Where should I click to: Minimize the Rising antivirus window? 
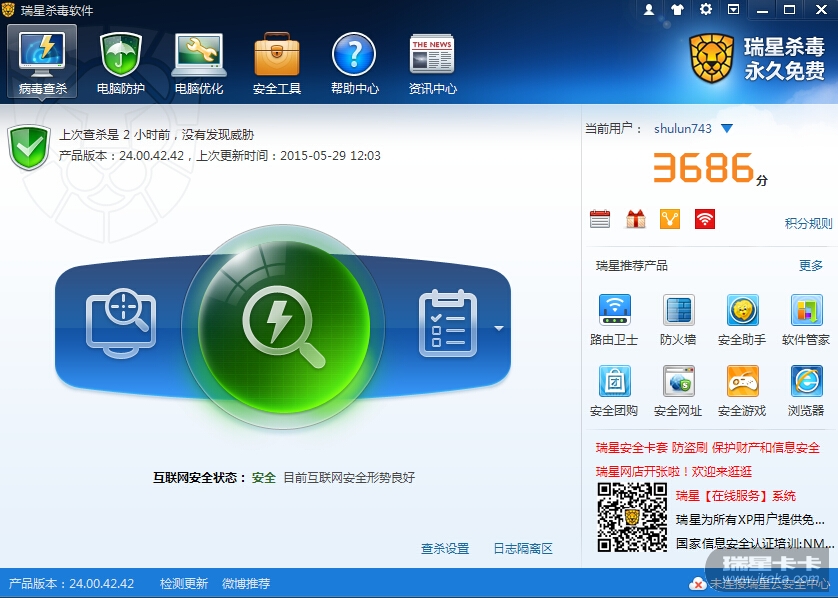click(x=762, y=10)
